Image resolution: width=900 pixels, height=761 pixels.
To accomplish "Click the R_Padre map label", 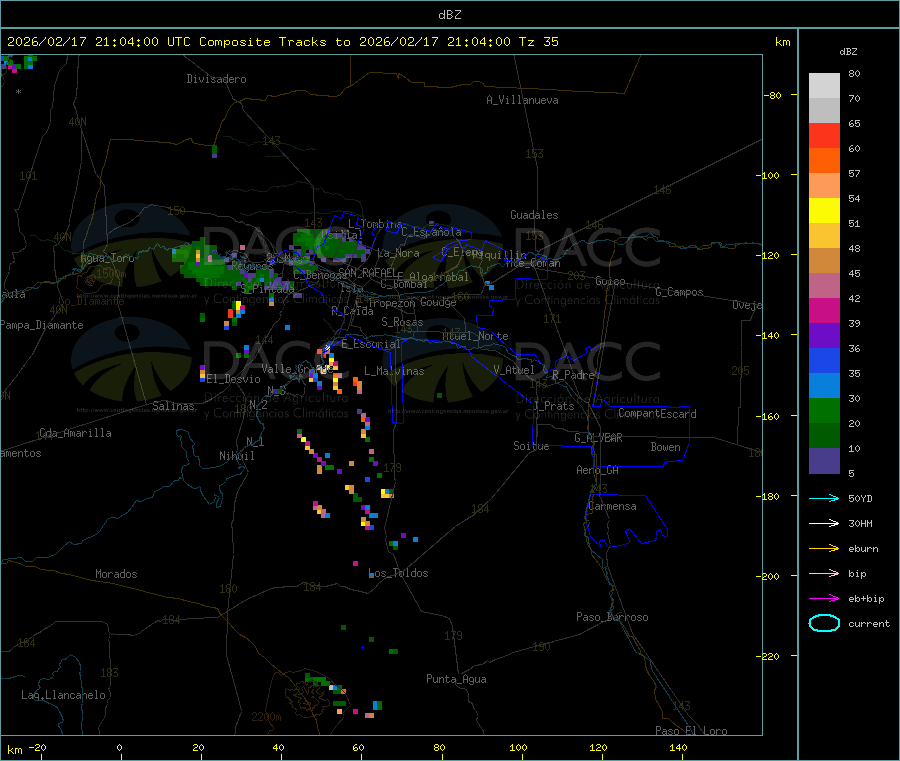I will click(x=573, y=375).
